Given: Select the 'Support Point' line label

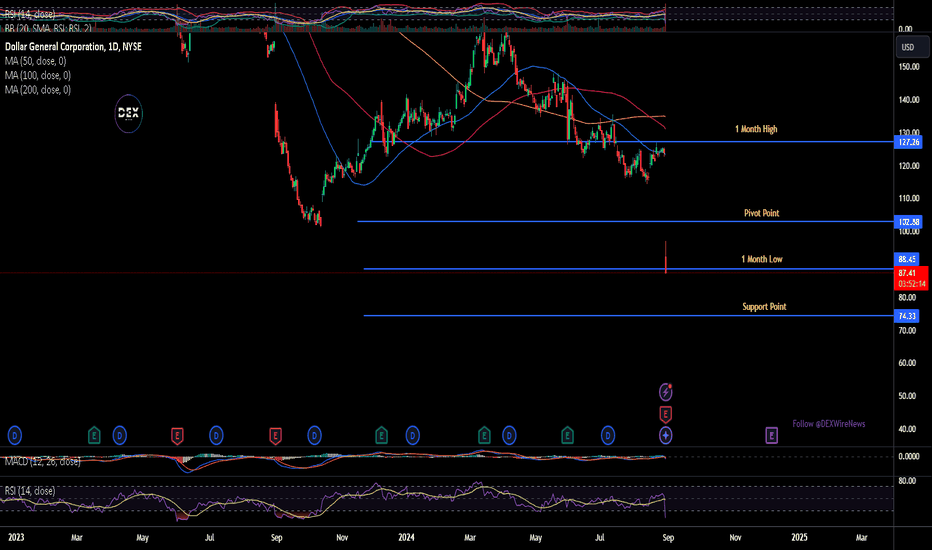Looking at the screenshot, I should click(x=764, y=307).
